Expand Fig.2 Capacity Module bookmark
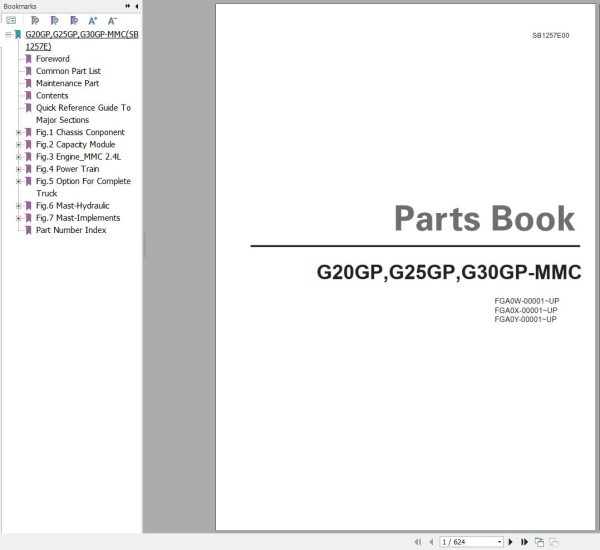Screen dimensions: 600x550 18,145
